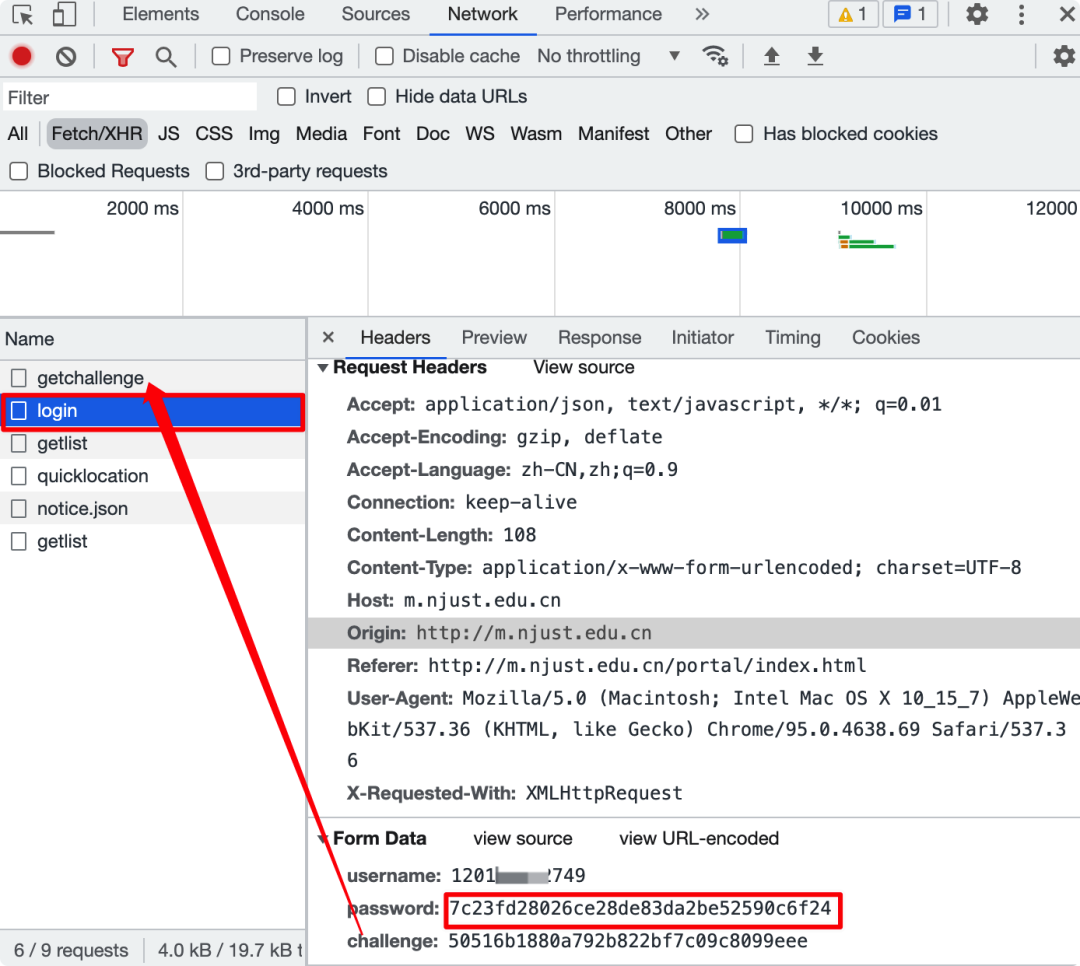This screenshot has height=966, width=1080.
Task: Tick the getchallenge row checkbox
Action: pos(19,378)
